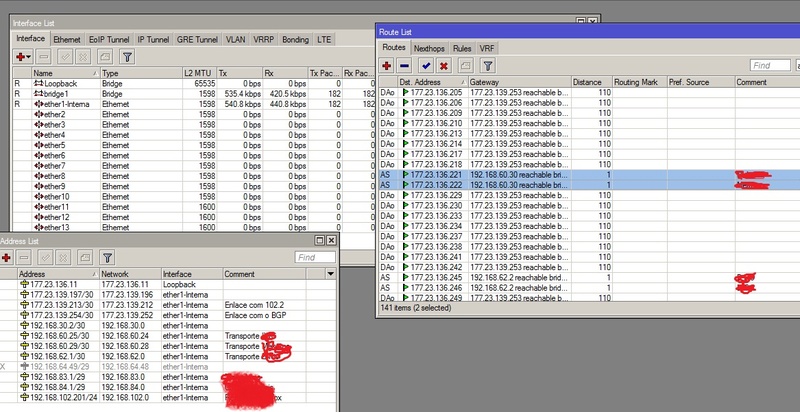Select ether13 interface row

tap(194, 227)
